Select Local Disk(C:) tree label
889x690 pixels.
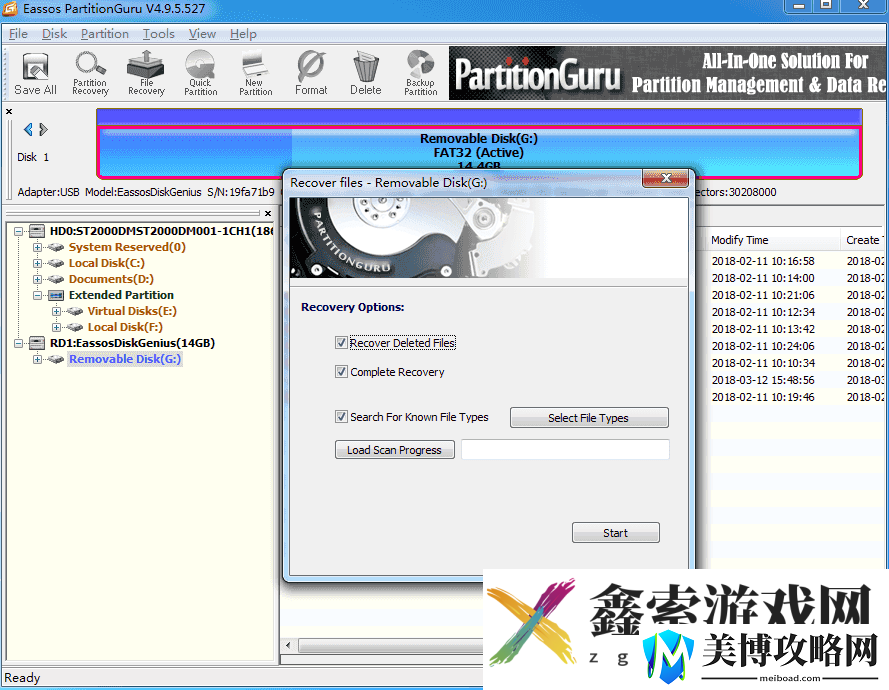coord(107,263)
